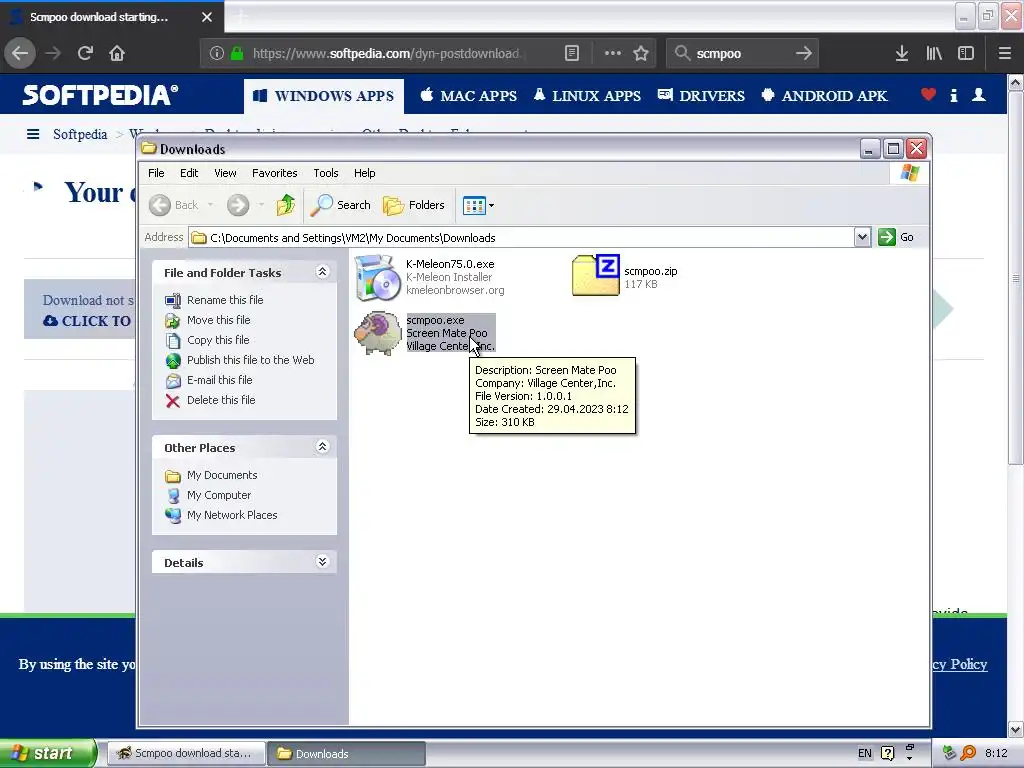This screenshot has width=1024, height=768.
Task: Open Help menu in Downloads window
Action: pyautogui.click(x=364, y=173)
